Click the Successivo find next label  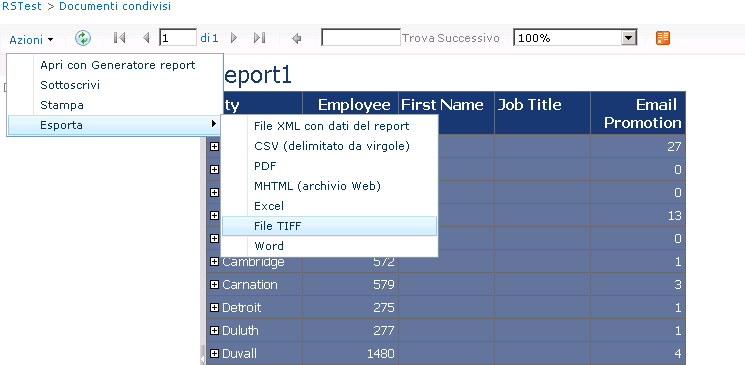[x=468, y=38]
